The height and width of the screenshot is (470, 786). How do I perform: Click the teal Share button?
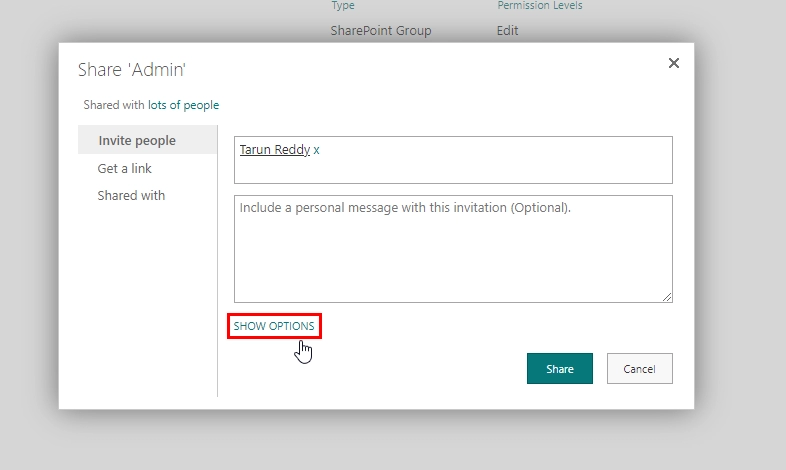pyautogui.click(x=559, y=369)
